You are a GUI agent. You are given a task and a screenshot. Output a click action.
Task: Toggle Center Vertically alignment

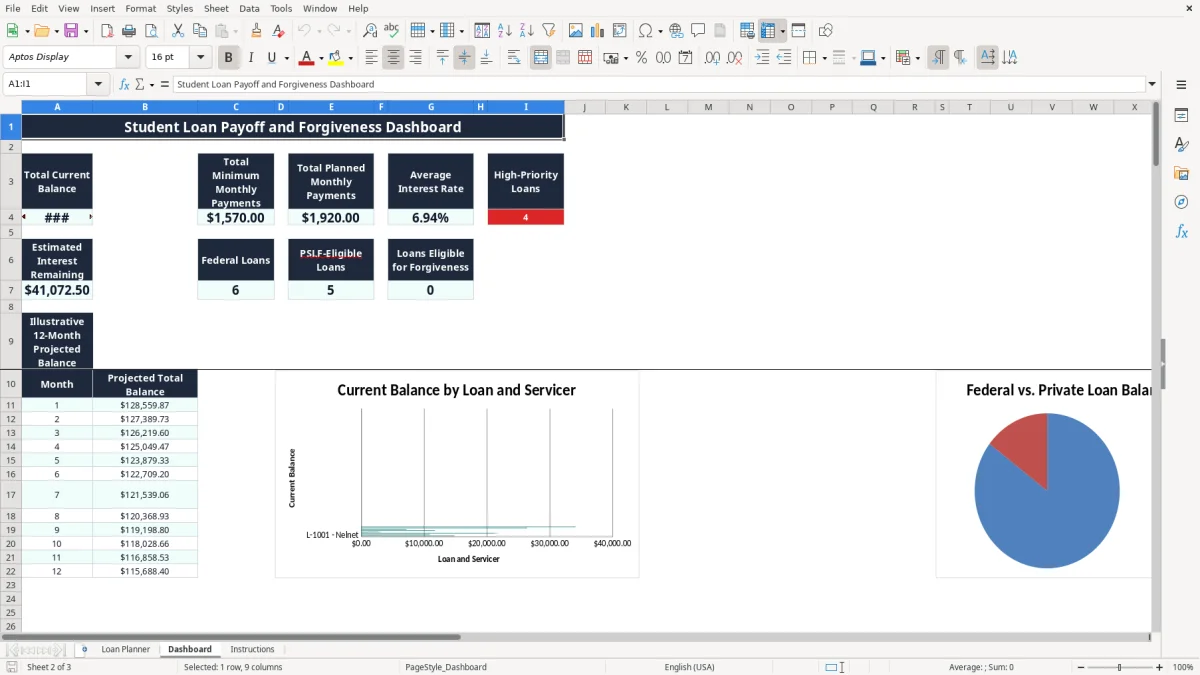(464, 58)
